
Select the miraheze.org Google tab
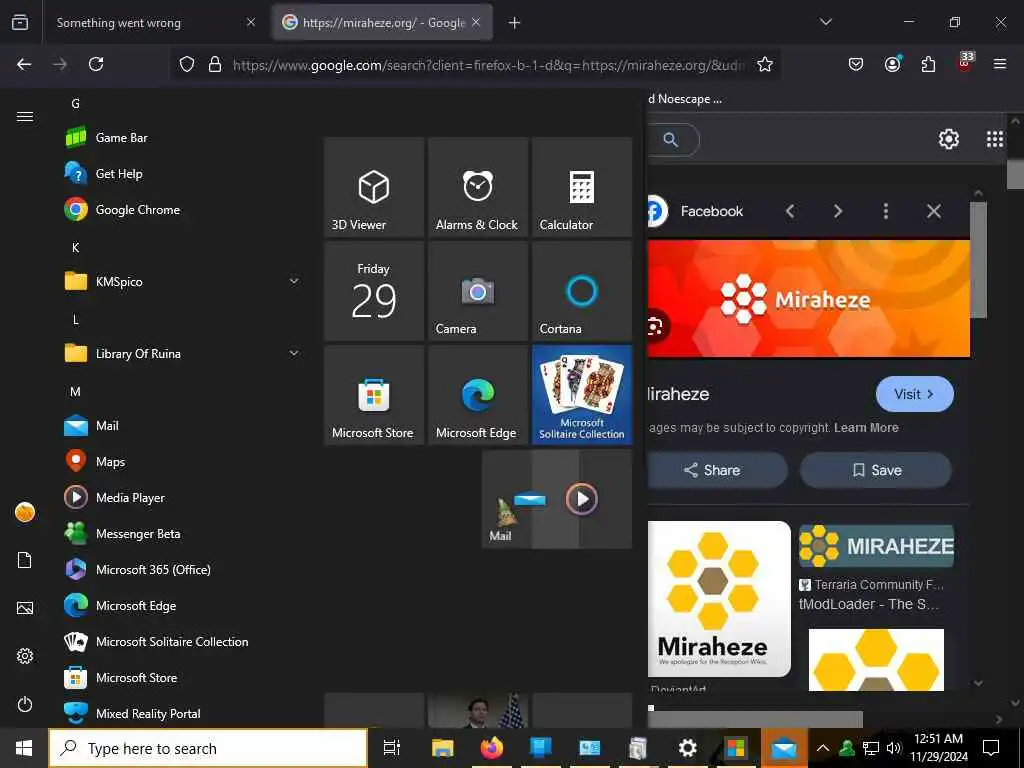382,23
